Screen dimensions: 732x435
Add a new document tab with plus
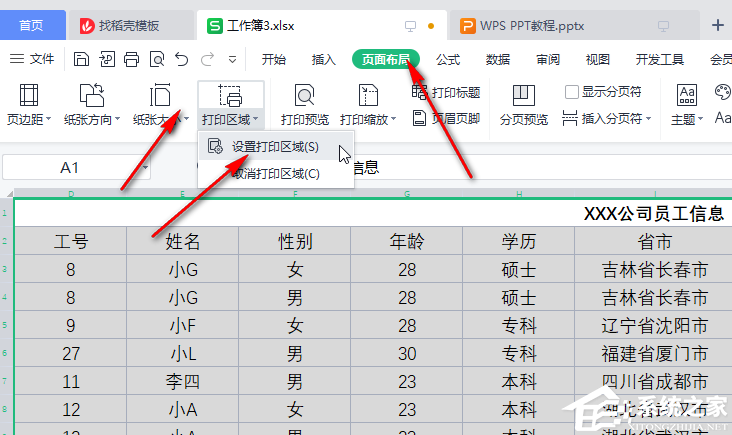point(716,25)
